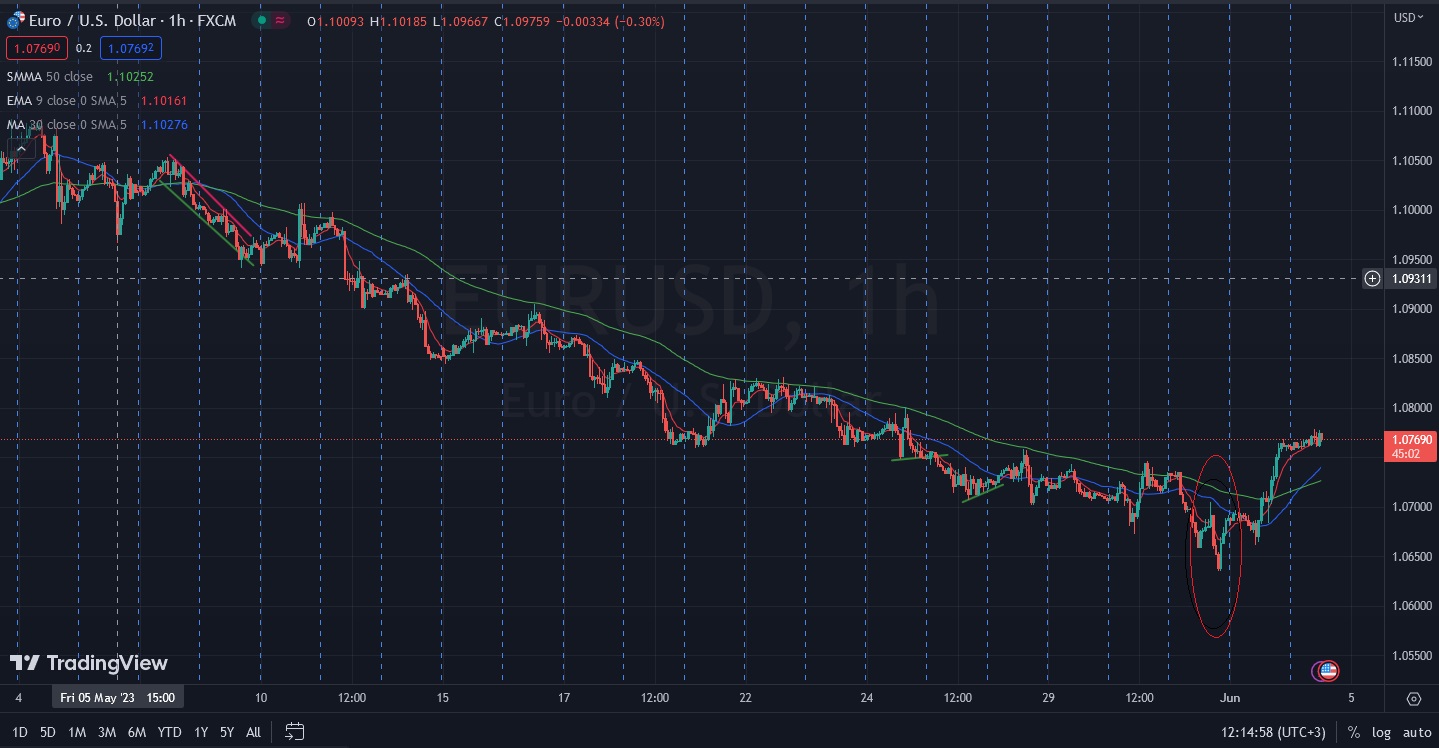
Task: Click the US economic event flag marker
Action: pyautogui.click(x=1327, y=670)
